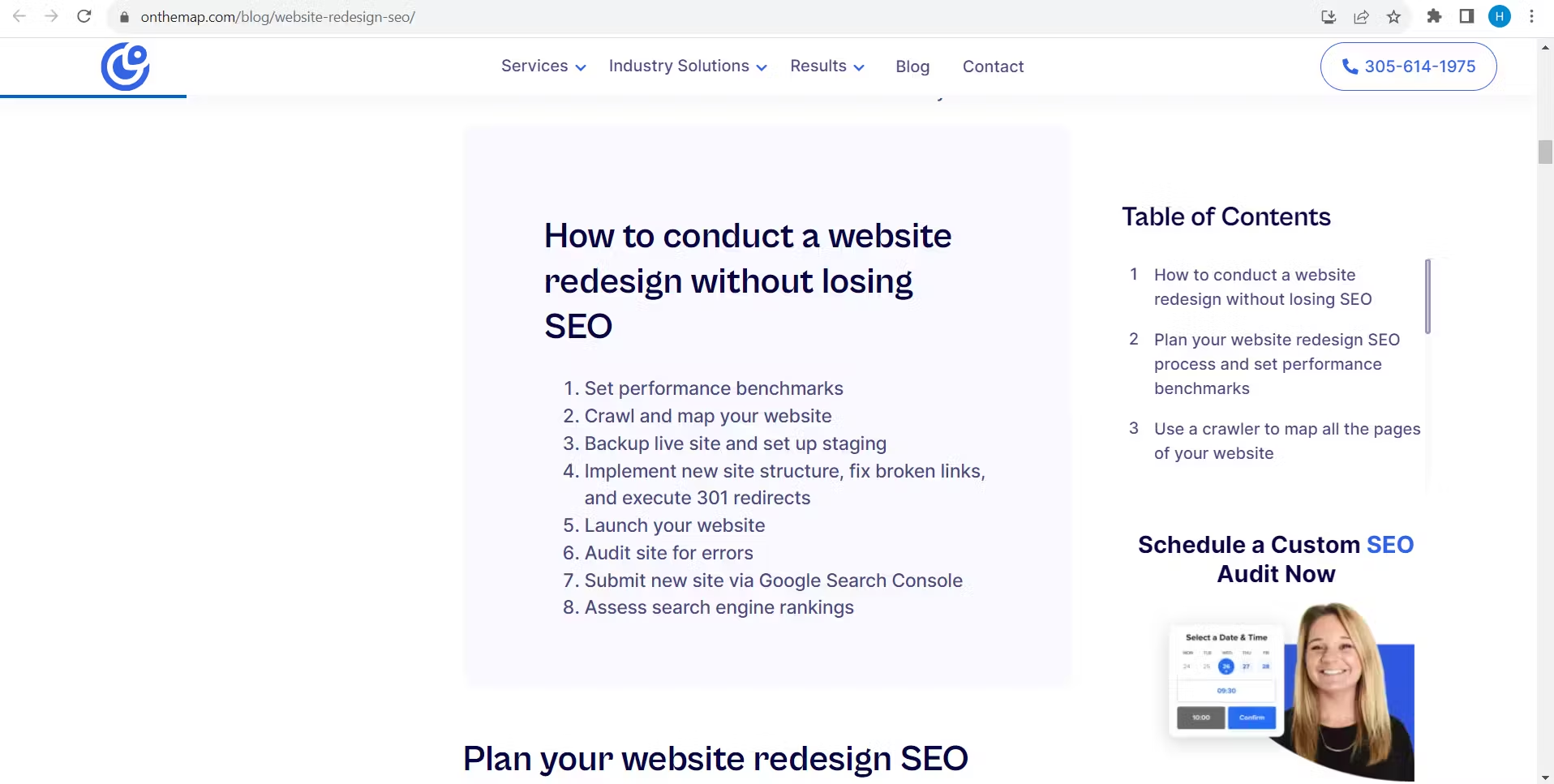Open Chrome three-dot menu
Screen dimensions: 1554x784
point(1531,16)
